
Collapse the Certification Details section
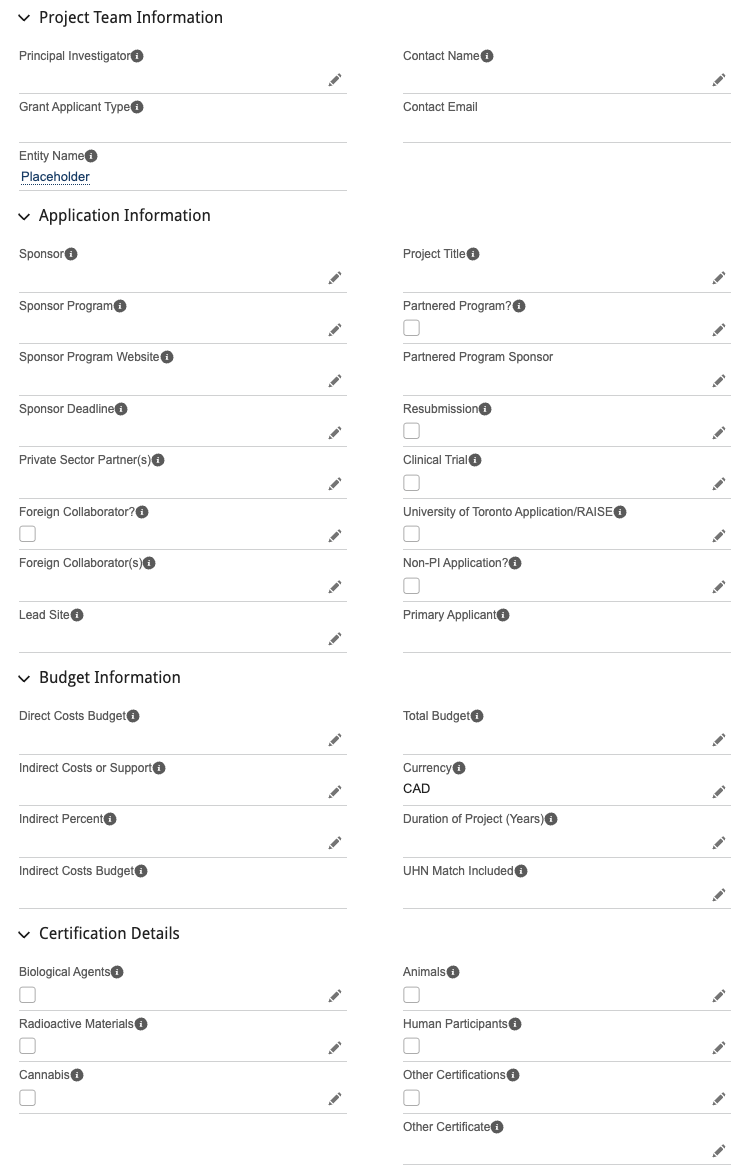[x=24, y=934]
